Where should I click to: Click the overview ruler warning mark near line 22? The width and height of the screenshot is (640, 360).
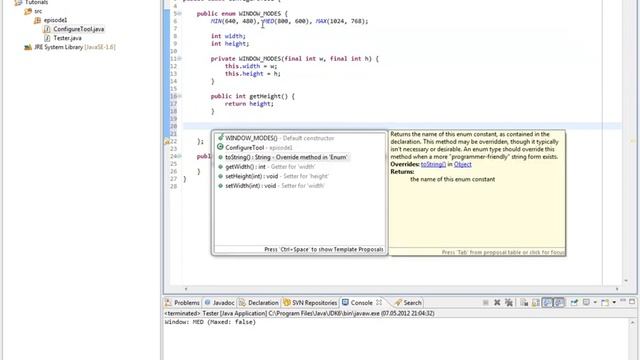point(632,141)
